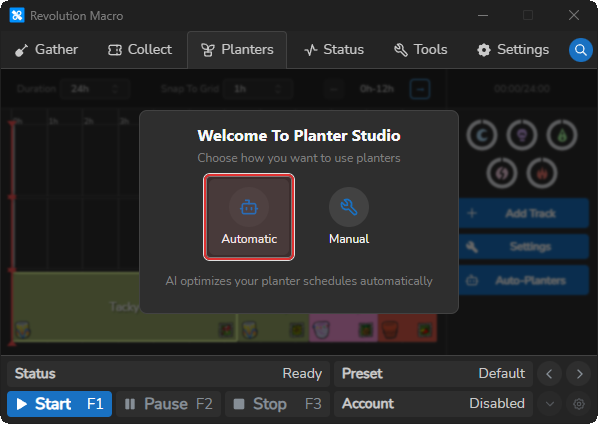Stop the macro with Stop F3

pyautogui.click(x=278, y=404)
